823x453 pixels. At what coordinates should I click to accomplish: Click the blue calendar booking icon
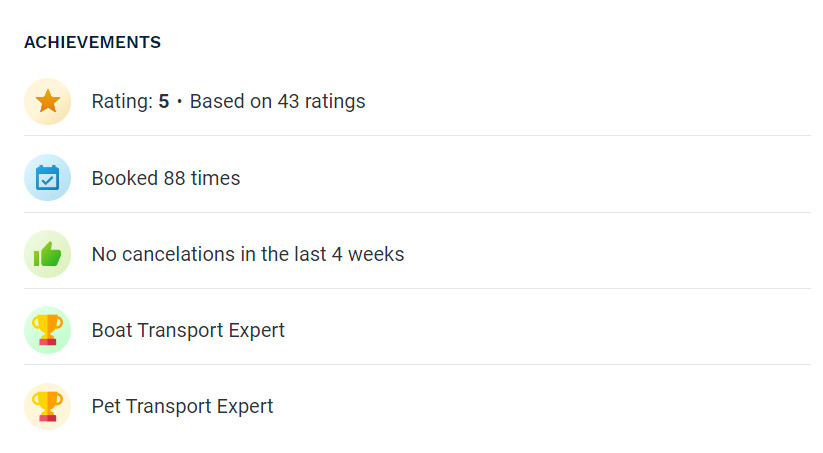click(47, 178)
